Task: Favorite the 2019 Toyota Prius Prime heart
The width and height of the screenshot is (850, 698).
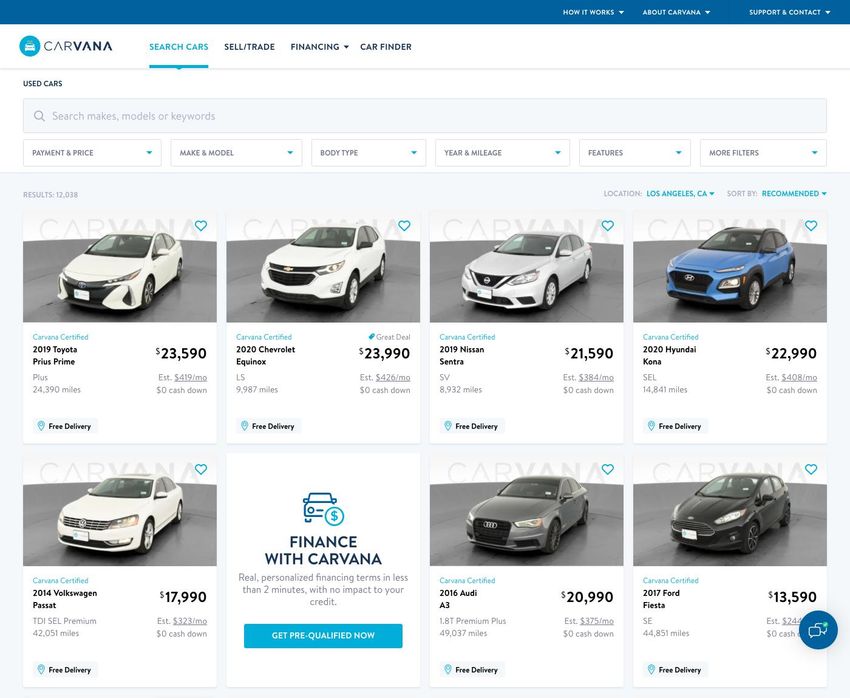Action: pyautogui.click(x=201, y=225)
